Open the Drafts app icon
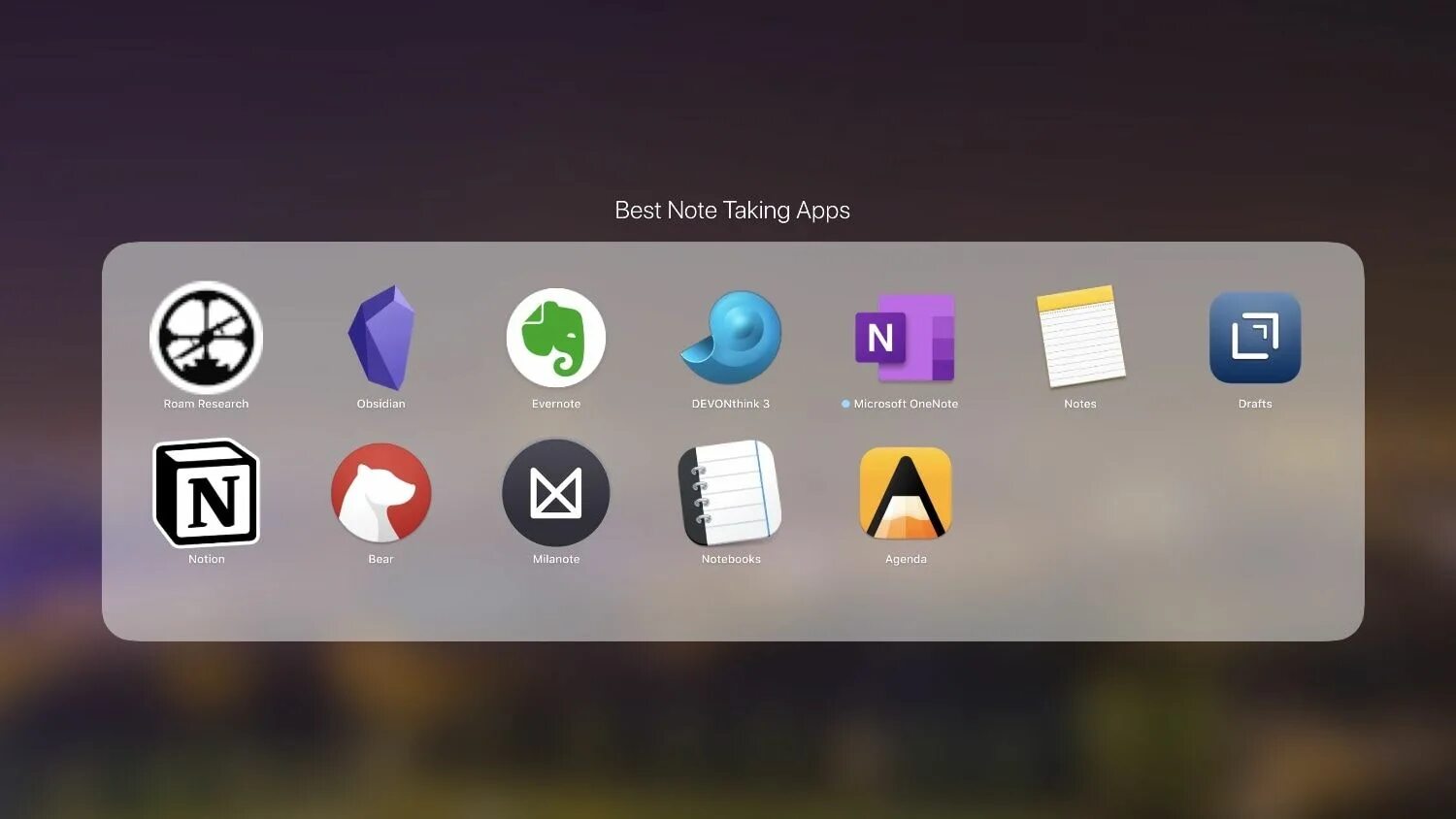 [1255, 337]
